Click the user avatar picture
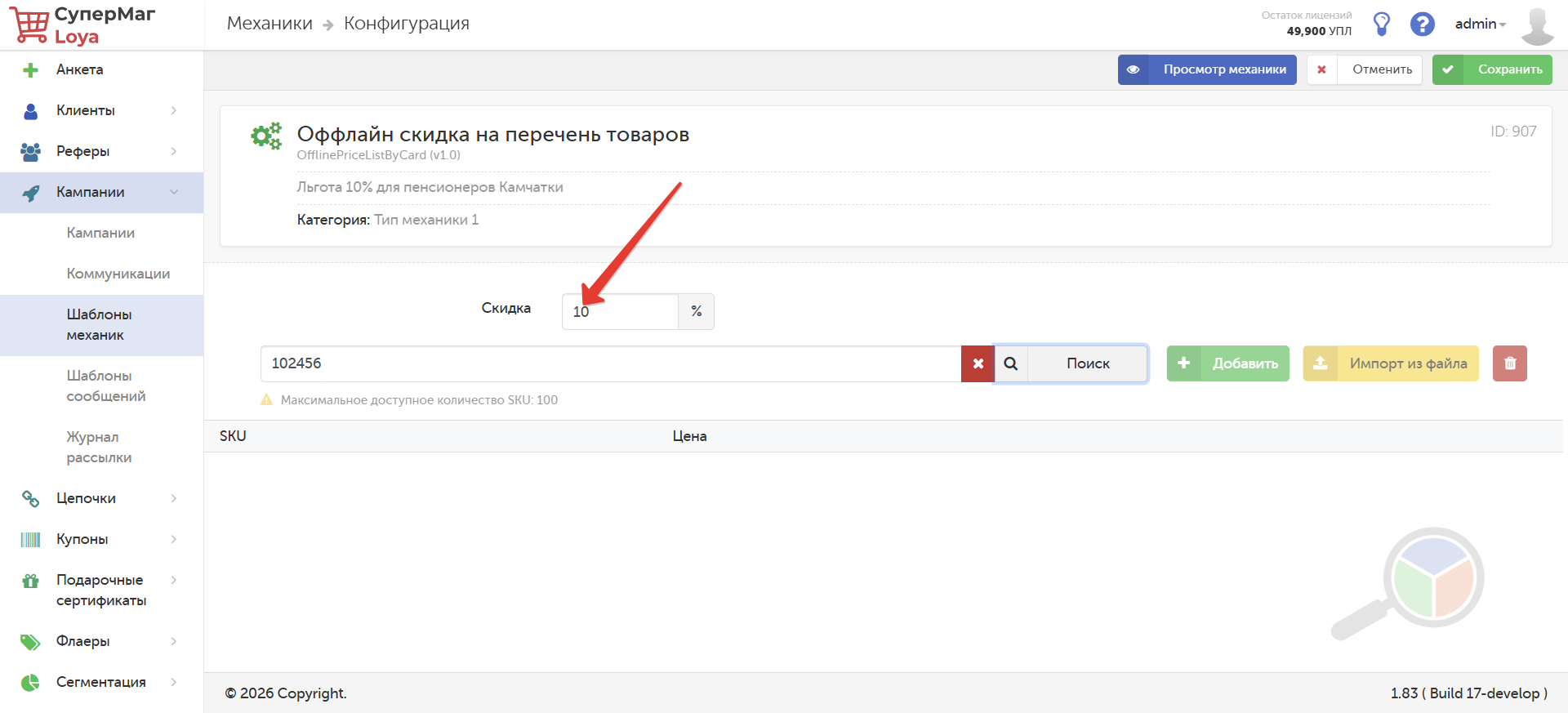The image size is (1568, 713). pyautogui.click(x=1538, y=25)
